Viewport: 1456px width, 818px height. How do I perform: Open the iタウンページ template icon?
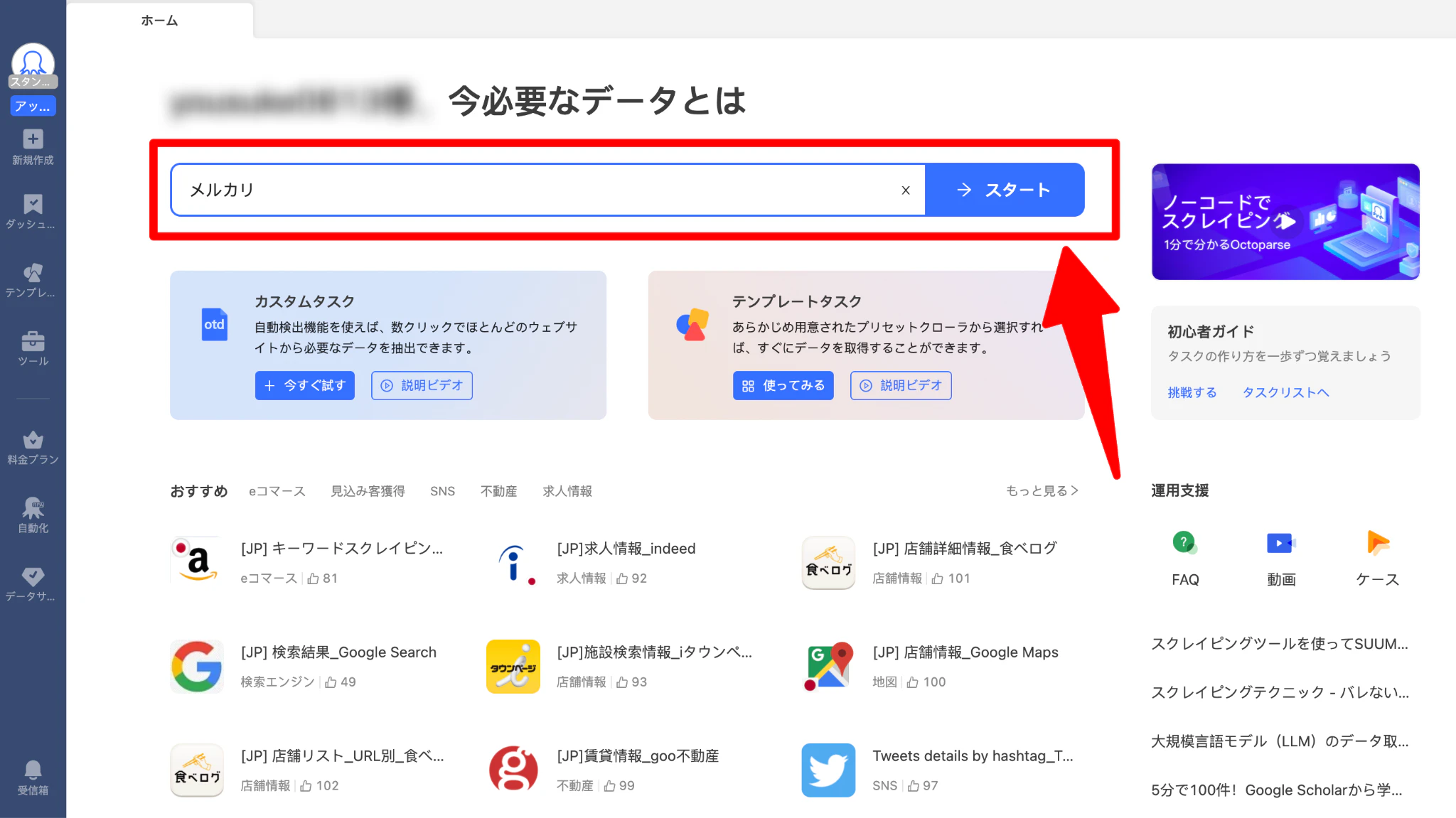pyautogui.click(x=513, y=666)
